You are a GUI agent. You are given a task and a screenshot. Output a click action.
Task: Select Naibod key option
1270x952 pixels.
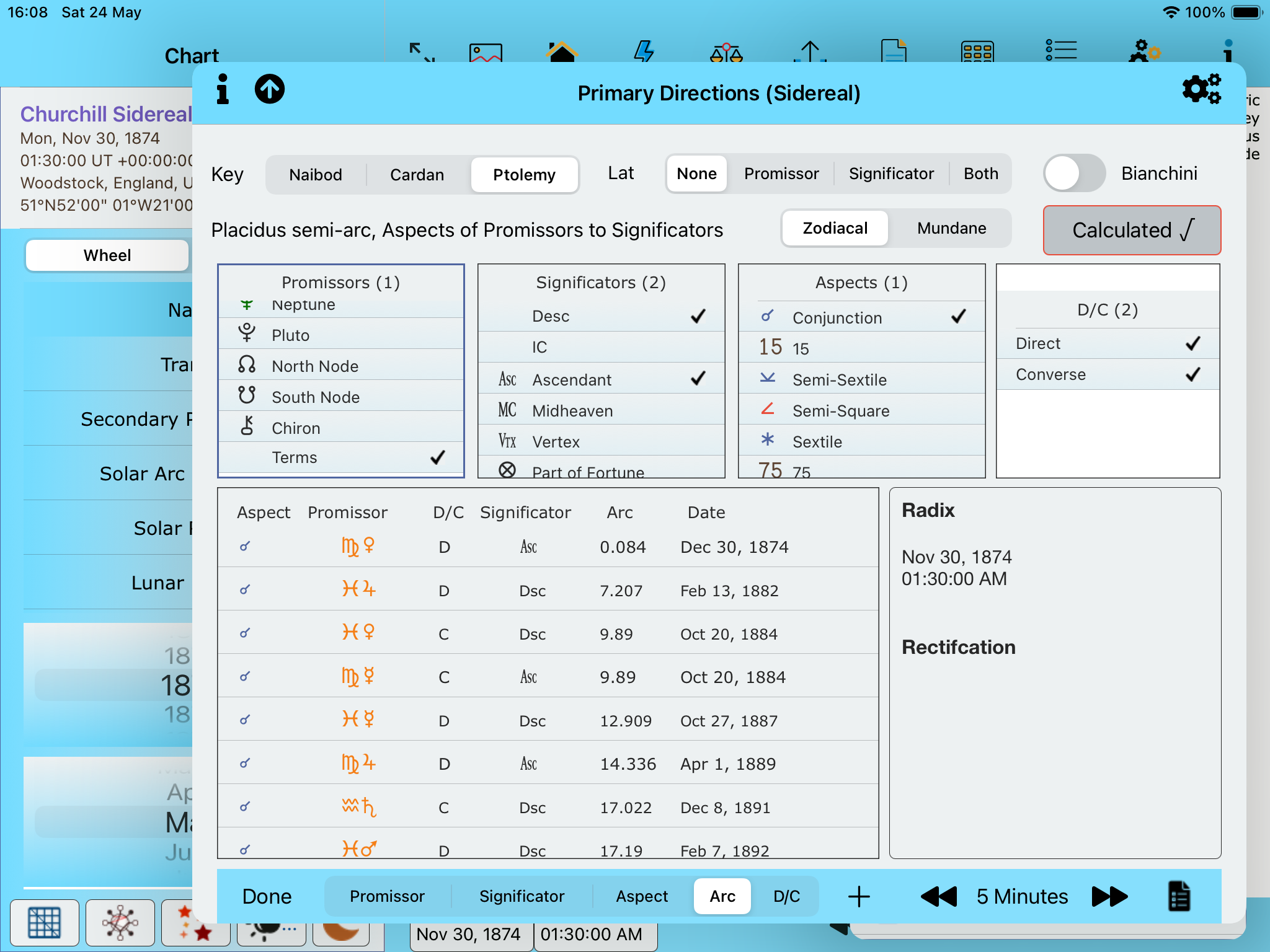coord(316,175)
